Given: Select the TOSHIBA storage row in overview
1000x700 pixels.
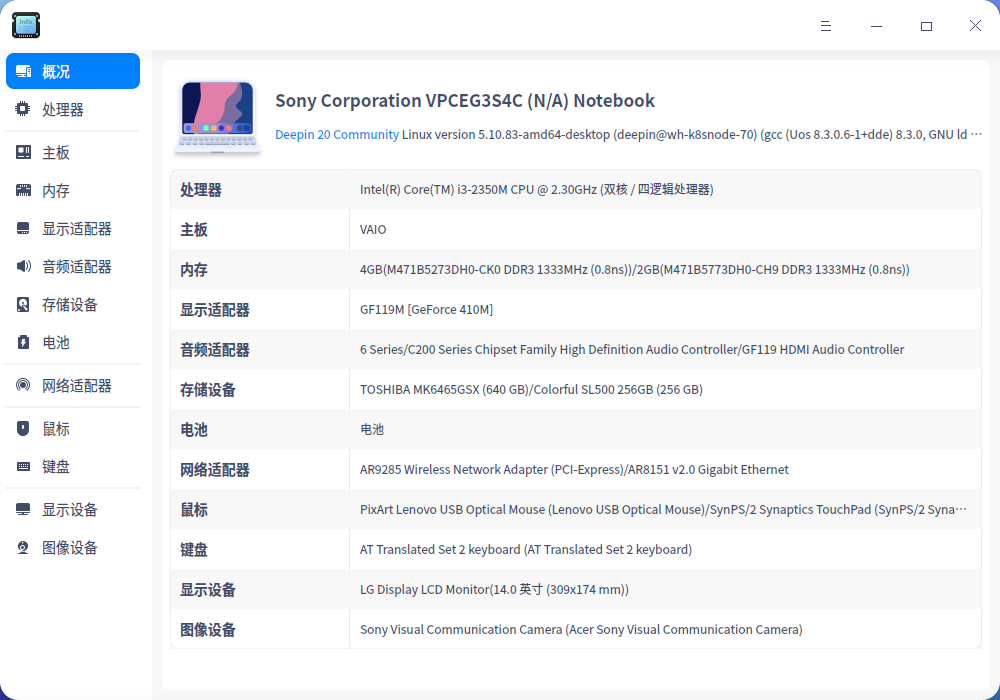Looking at the screenshot, I should pyautogui.click(x=576, y=389).
